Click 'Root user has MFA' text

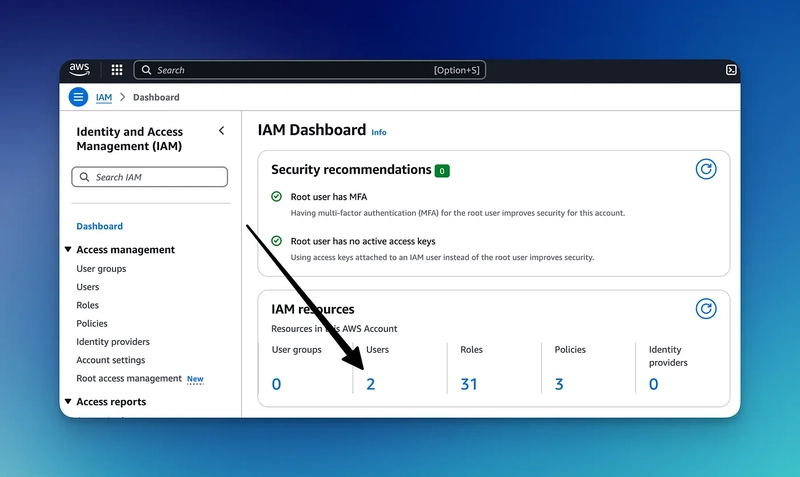point(329,197)
